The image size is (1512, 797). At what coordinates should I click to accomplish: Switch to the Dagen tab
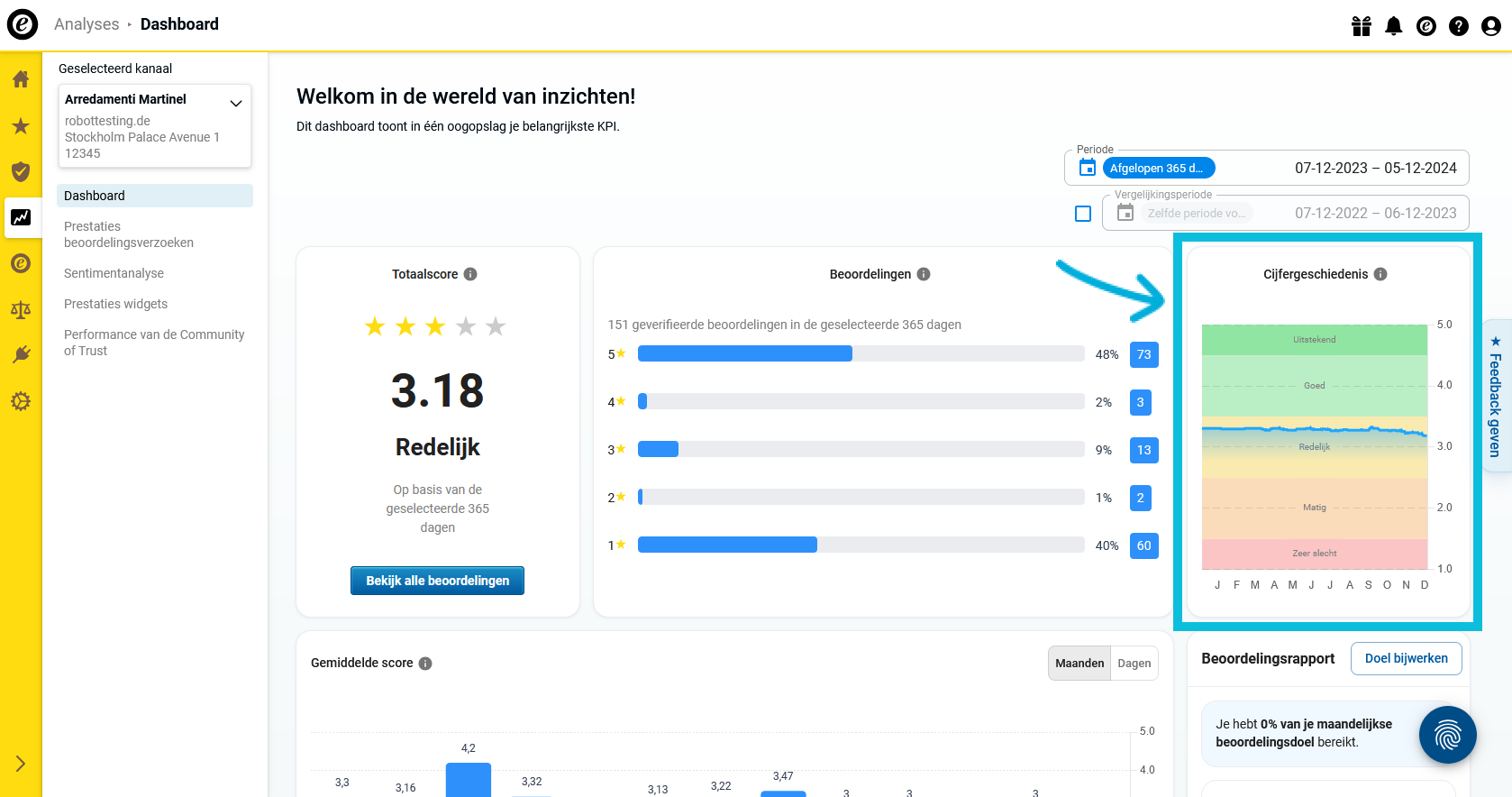[x=1134, y=664]
